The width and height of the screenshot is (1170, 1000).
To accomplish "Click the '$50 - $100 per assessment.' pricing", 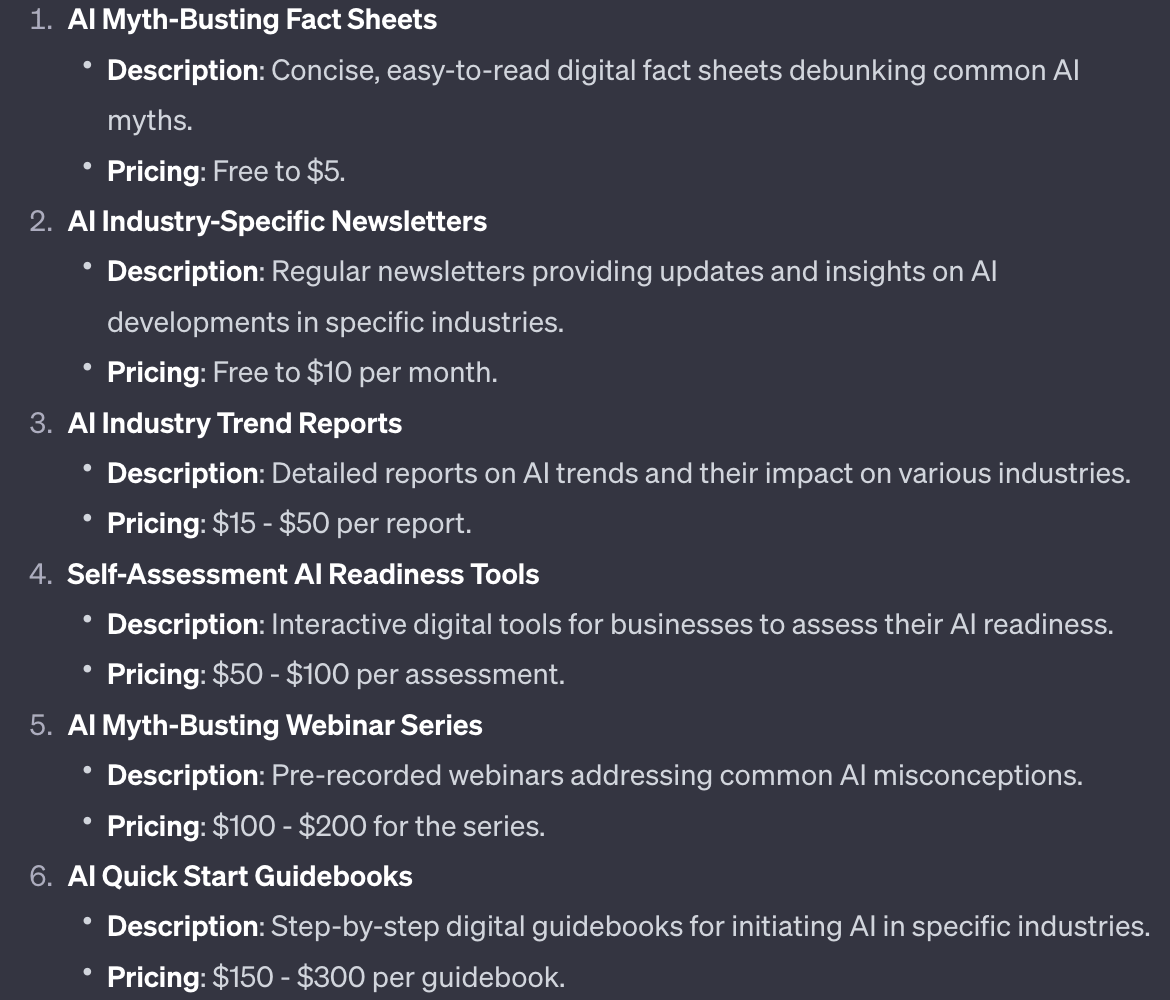I will tap(388, 674).
